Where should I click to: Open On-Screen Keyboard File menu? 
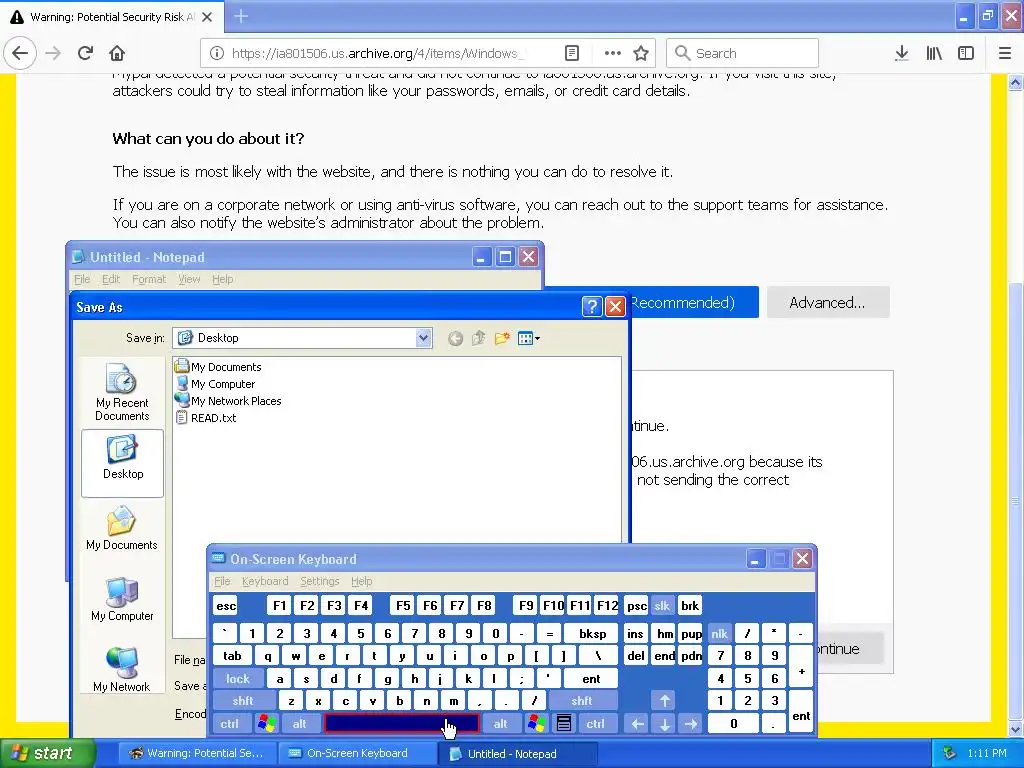click(x=222, y=581)
